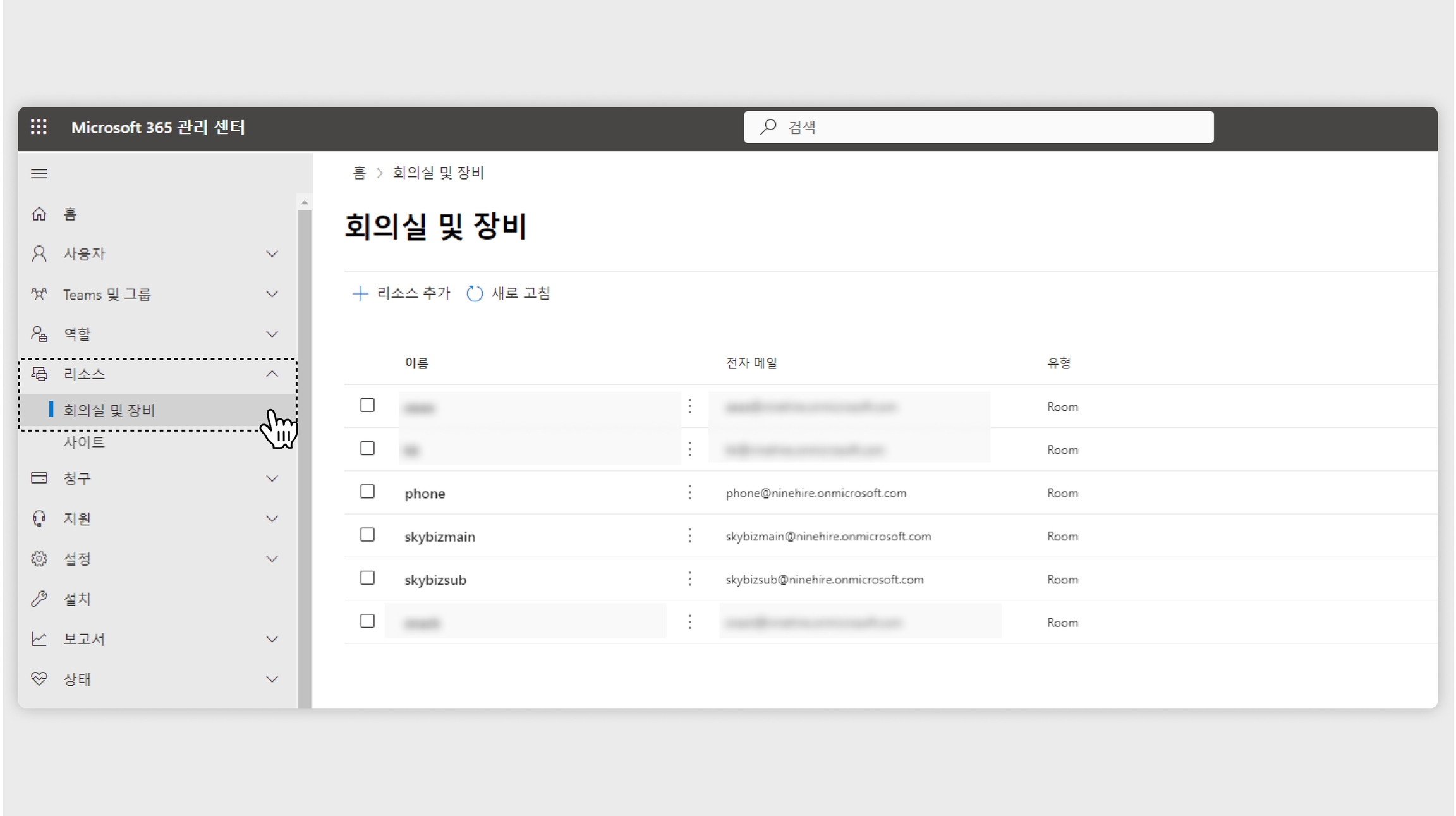The width and height of the screenshot is (1456, 816).
Task: Click the 지원 headset icon
Action: [39, 519]
